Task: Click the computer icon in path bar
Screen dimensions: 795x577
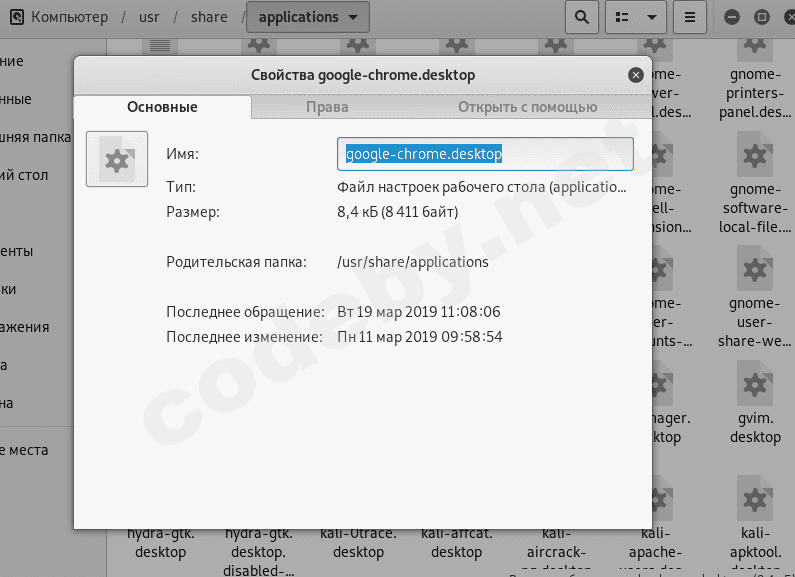Action: pyautogui.click(x=17, y=17)
